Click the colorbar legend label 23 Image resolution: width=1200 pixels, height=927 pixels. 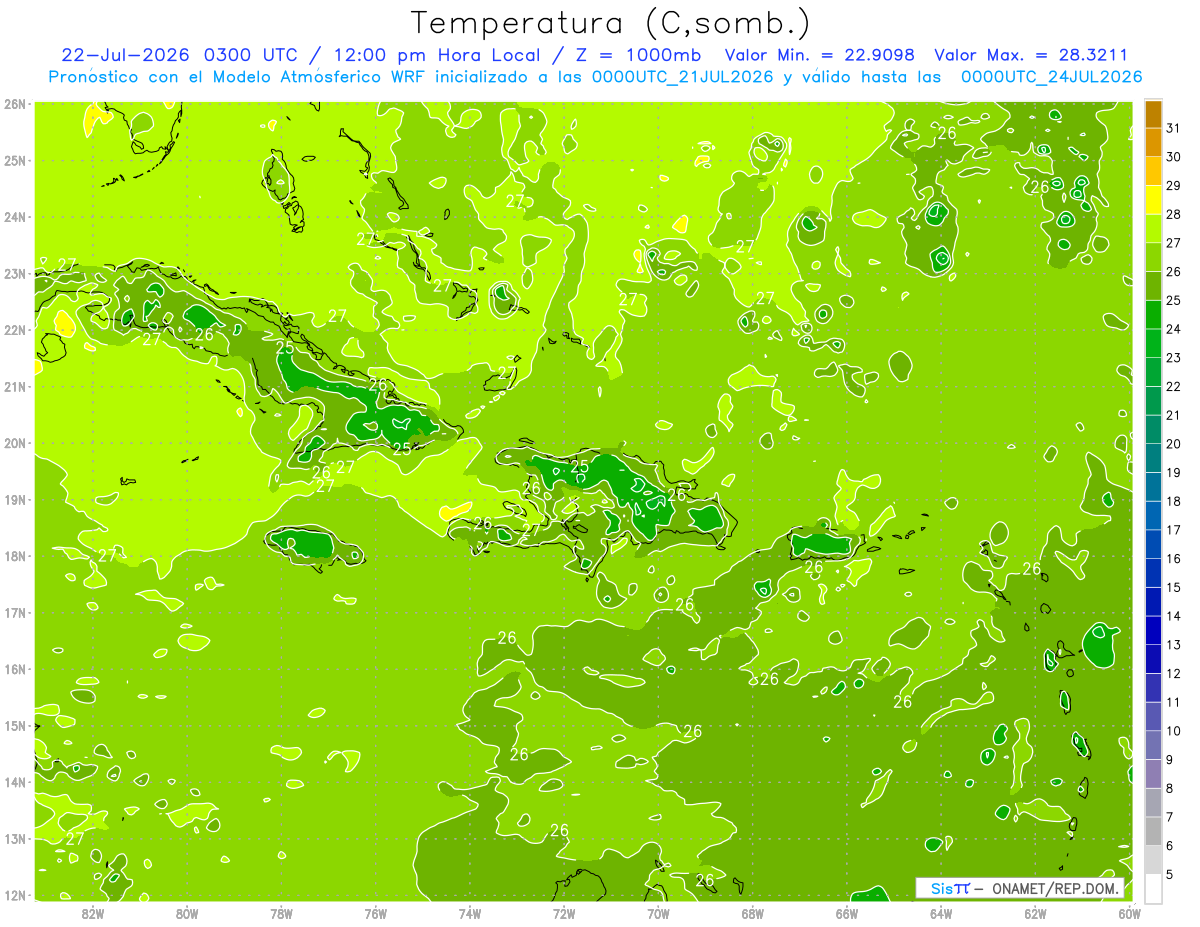point(1173,358)
